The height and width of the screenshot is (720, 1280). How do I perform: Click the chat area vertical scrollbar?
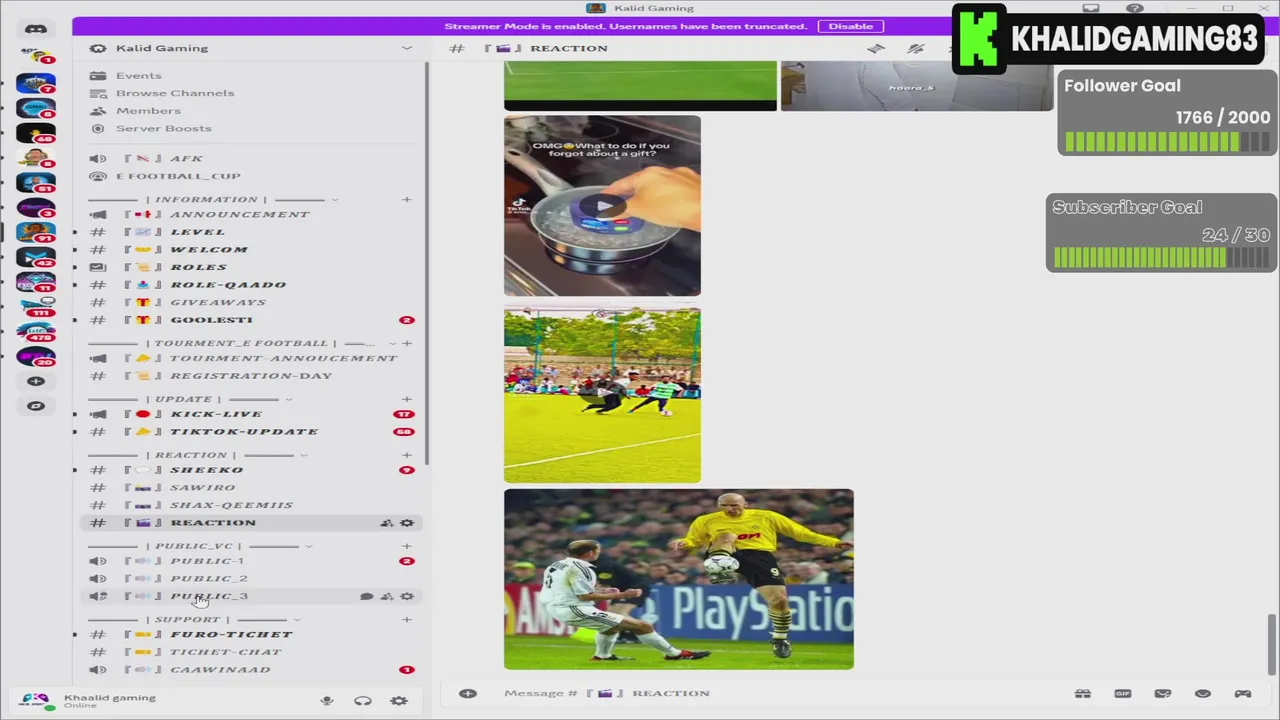[x=1272, y=644]
